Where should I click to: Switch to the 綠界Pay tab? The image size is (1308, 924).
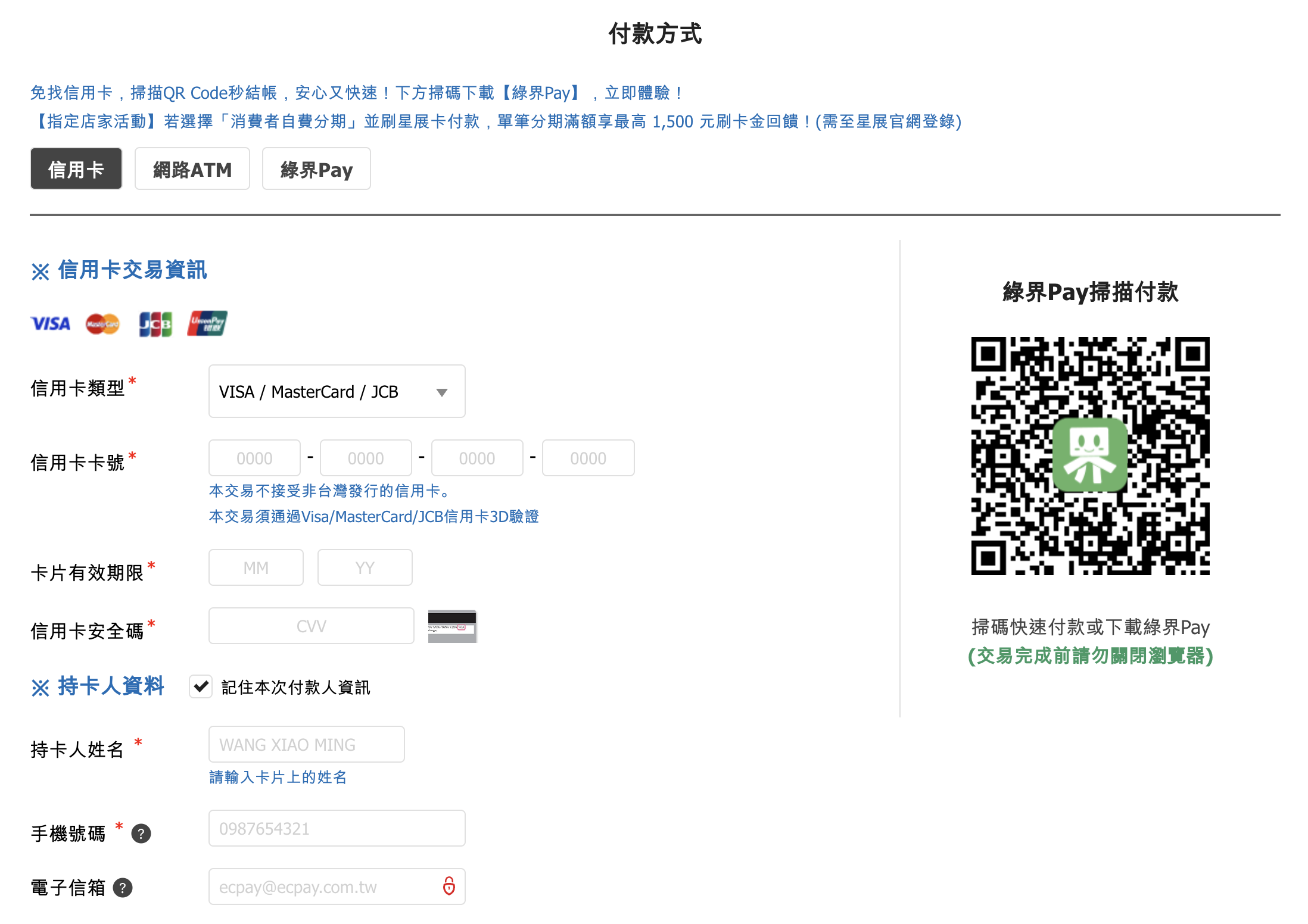(x=316, y=169)
